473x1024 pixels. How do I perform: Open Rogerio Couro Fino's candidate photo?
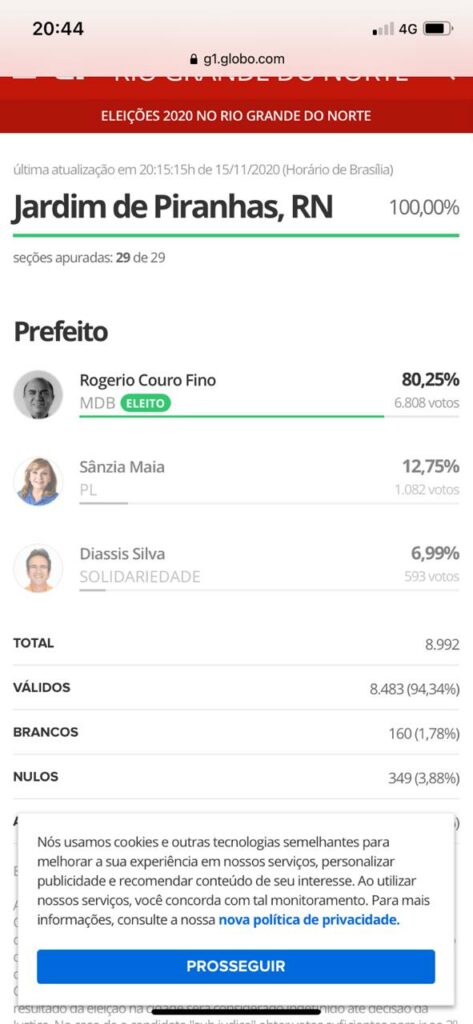[x=38, y=394]
